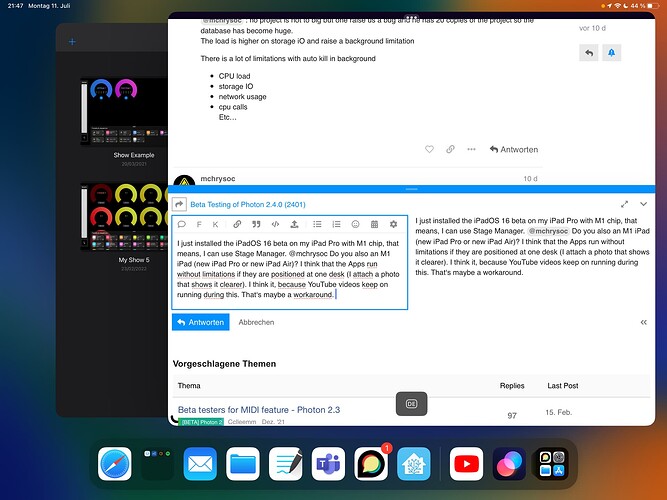Apply bold (F) formatting in composer

(x=199, y=224)
